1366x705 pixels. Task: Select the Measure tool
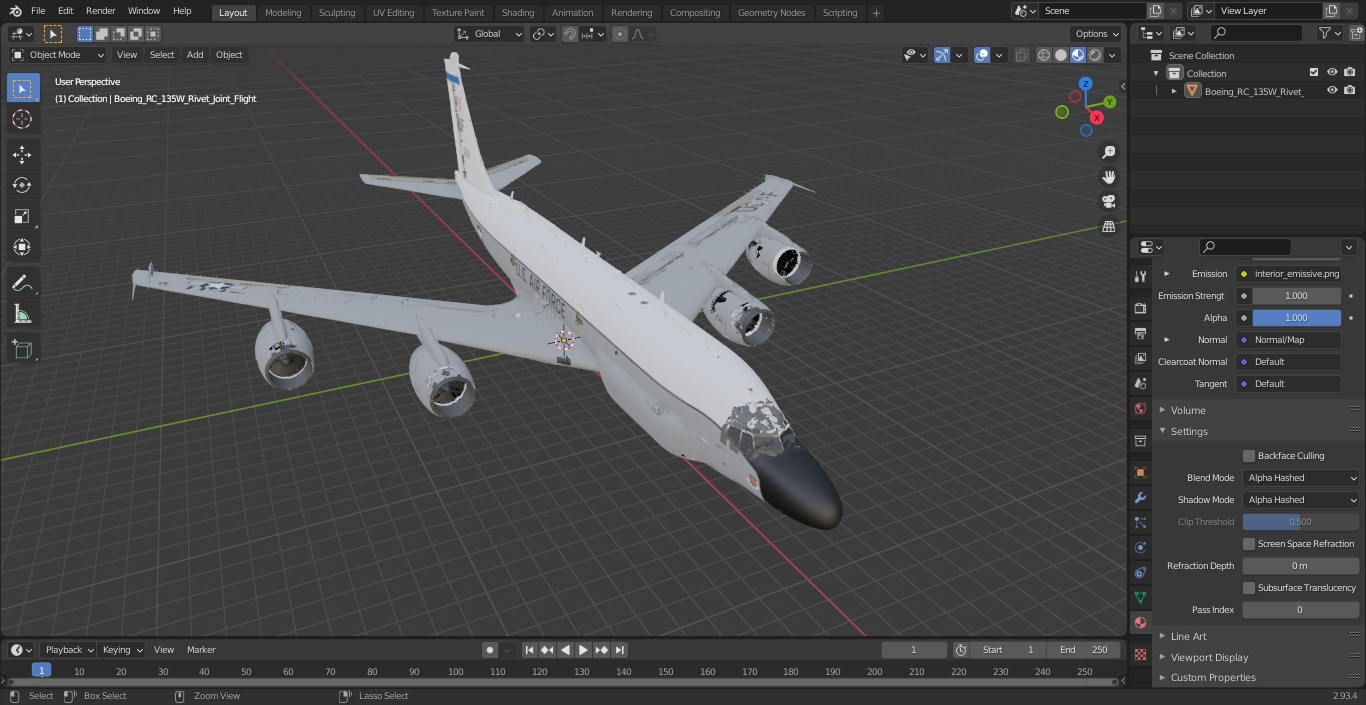[x=22, y=315]
